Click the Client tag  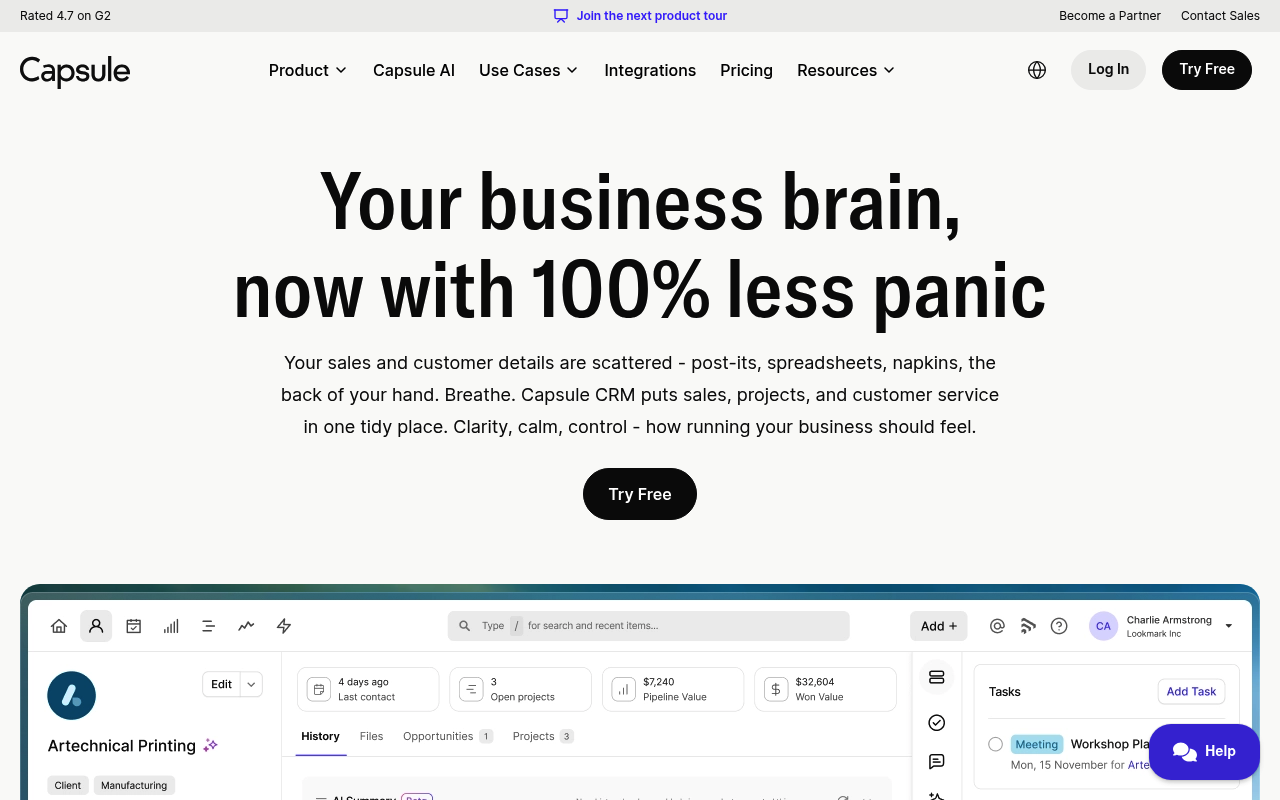click(x=68, y=785)
